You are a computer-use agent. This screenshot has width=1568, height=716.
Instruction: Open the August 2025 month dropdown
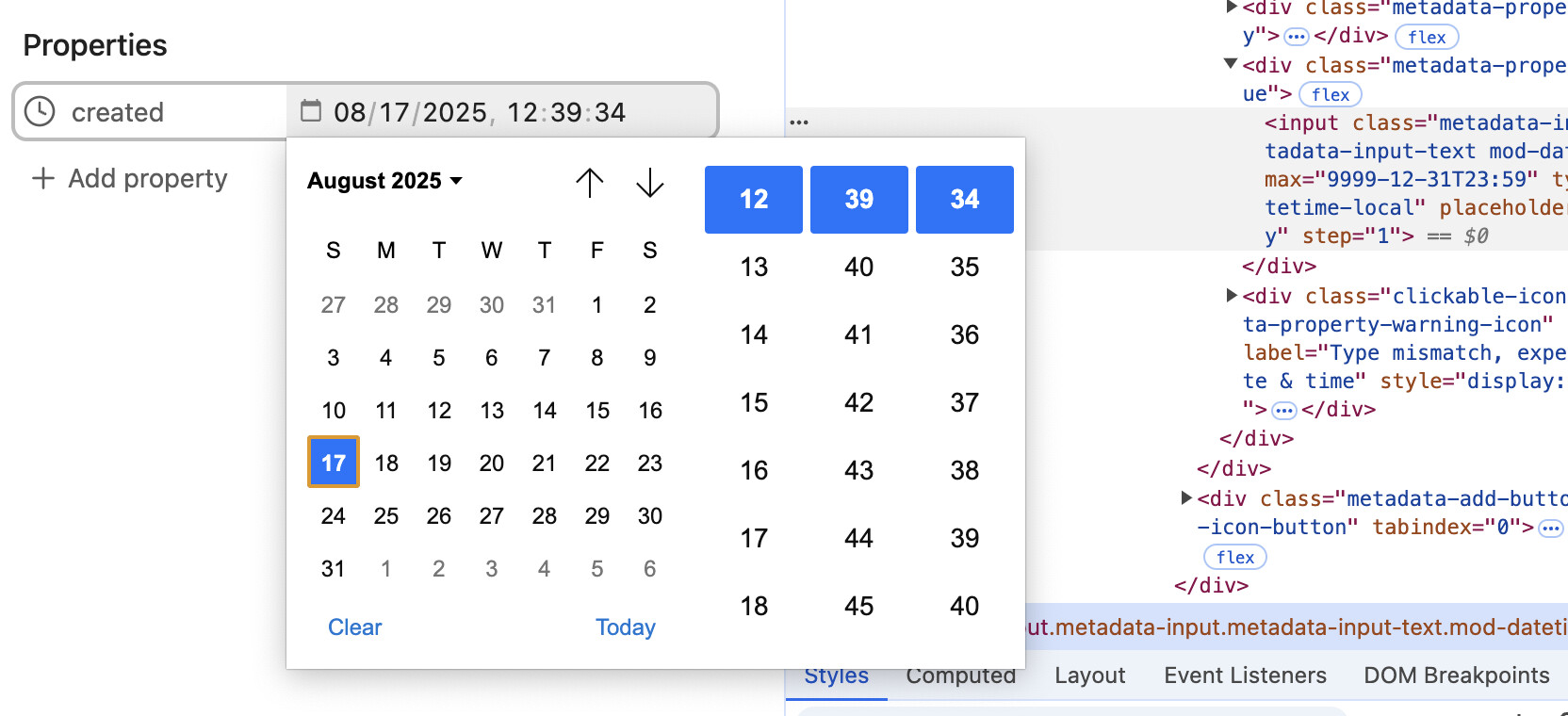point(384,181)
